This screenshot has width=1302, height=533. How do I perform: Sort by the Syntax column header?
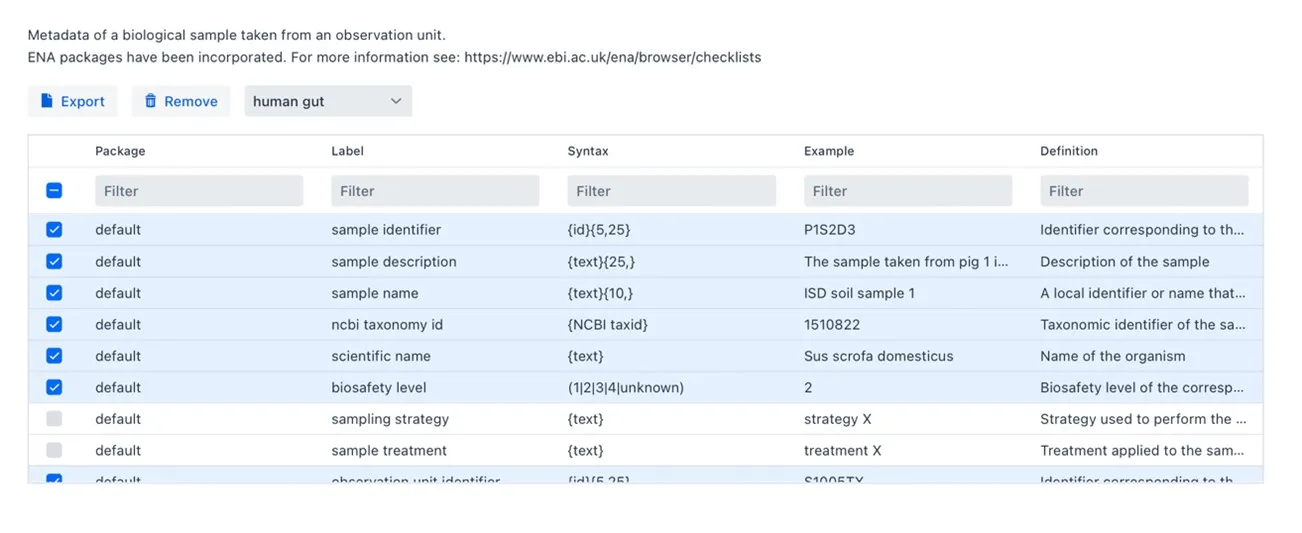588,151
